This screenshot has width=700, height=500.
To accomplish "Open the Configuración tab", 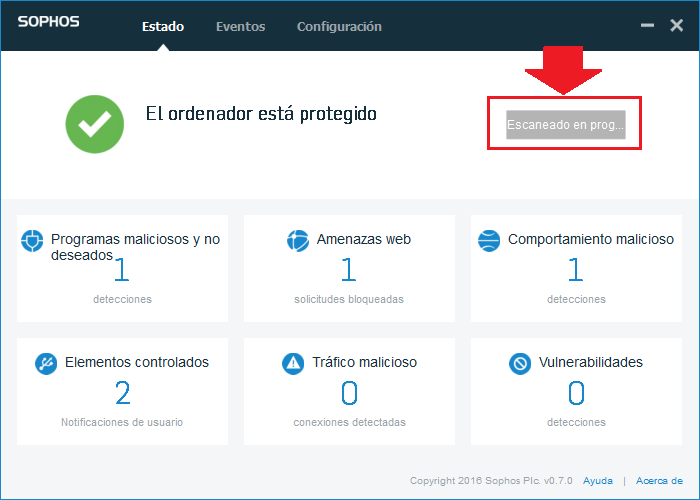I will (x=339, y=27).
